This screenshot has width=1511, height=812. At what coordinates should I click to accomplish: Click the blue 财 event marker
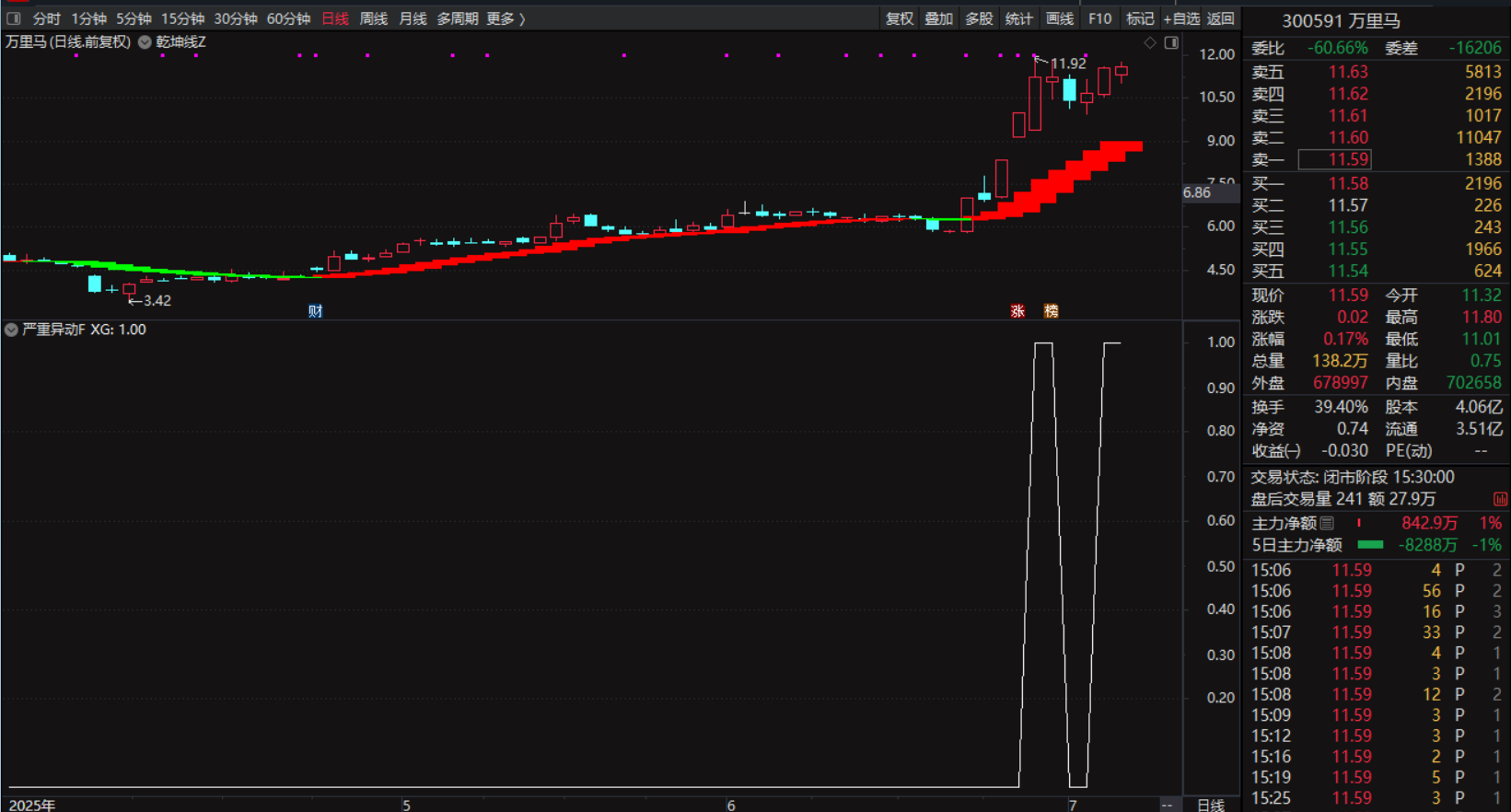point(315,311)
